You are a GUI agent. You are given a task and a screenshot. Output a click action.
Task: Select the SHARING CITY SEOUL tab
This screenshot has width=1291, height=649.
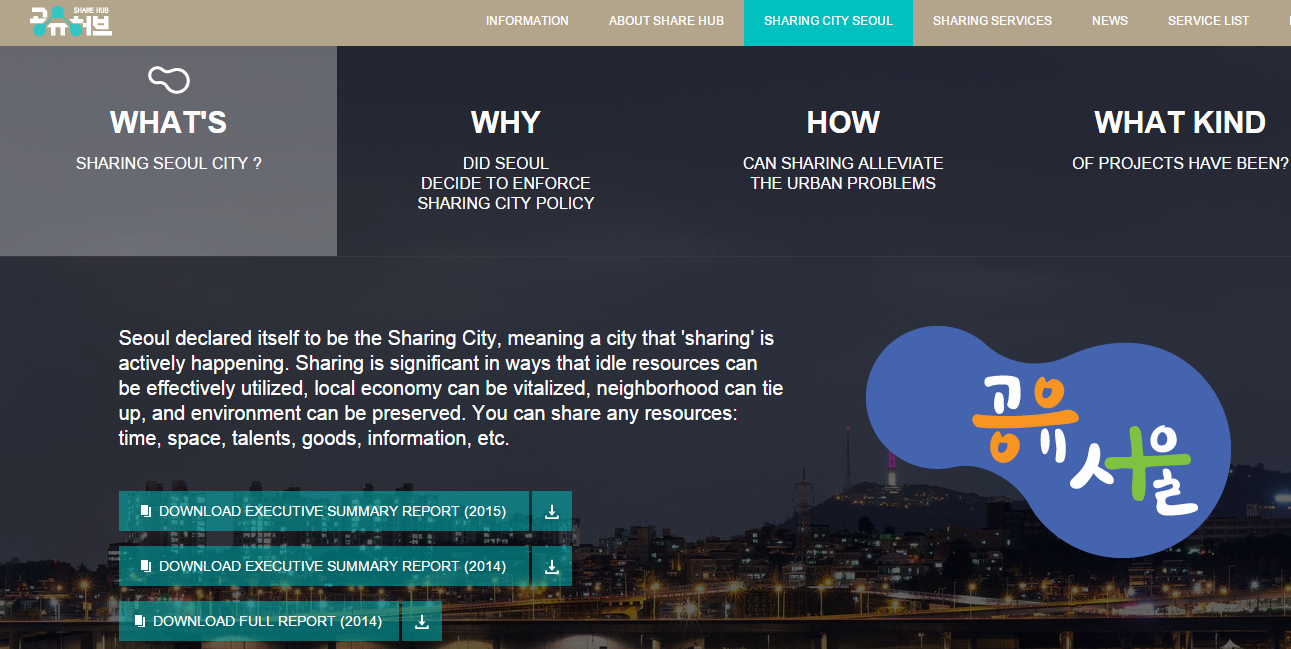click(x=828, y=21)
